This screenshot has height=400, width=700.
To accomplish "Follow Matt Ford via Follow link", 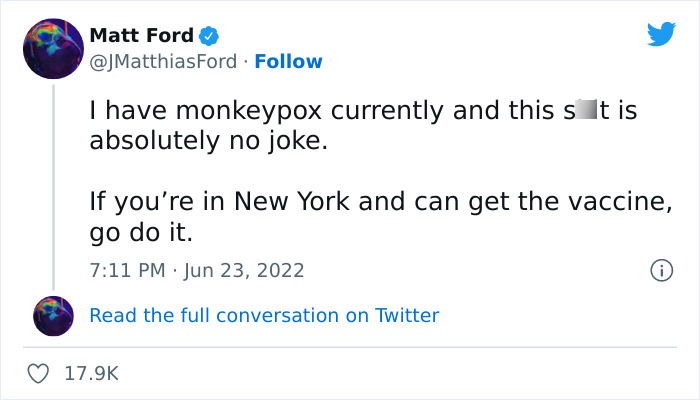I will pos(288,62).
